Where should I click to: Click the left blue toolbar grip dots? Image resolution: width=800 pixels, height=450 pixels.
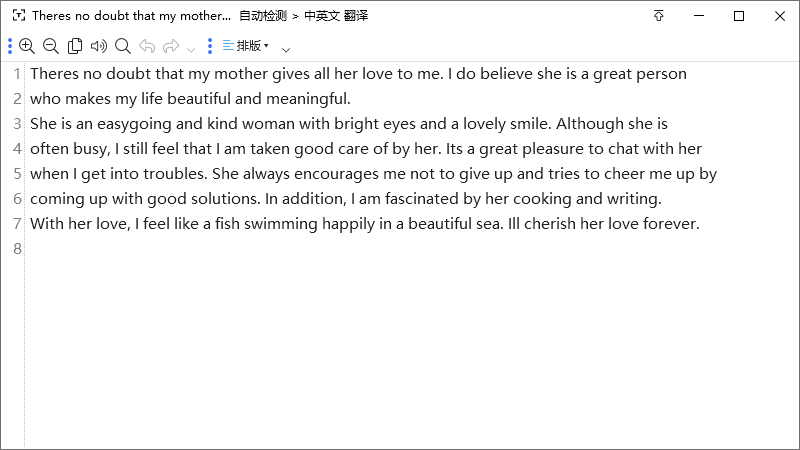[10, 46]
